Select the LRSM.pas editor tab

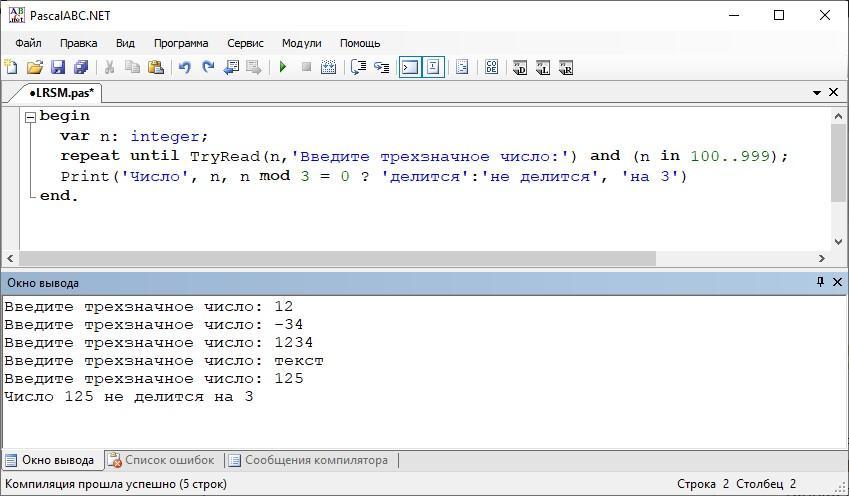[61, 93]
